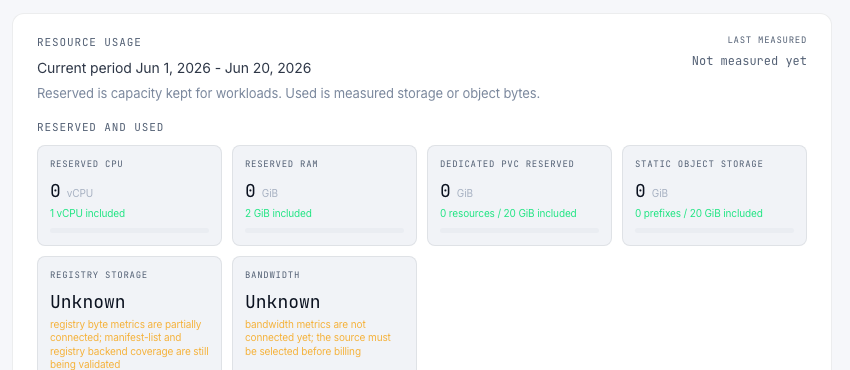This screenshot has height=370, width=850.
Task: Click the Reserved is capacity description sentence
Action: (x=288, y=93)
